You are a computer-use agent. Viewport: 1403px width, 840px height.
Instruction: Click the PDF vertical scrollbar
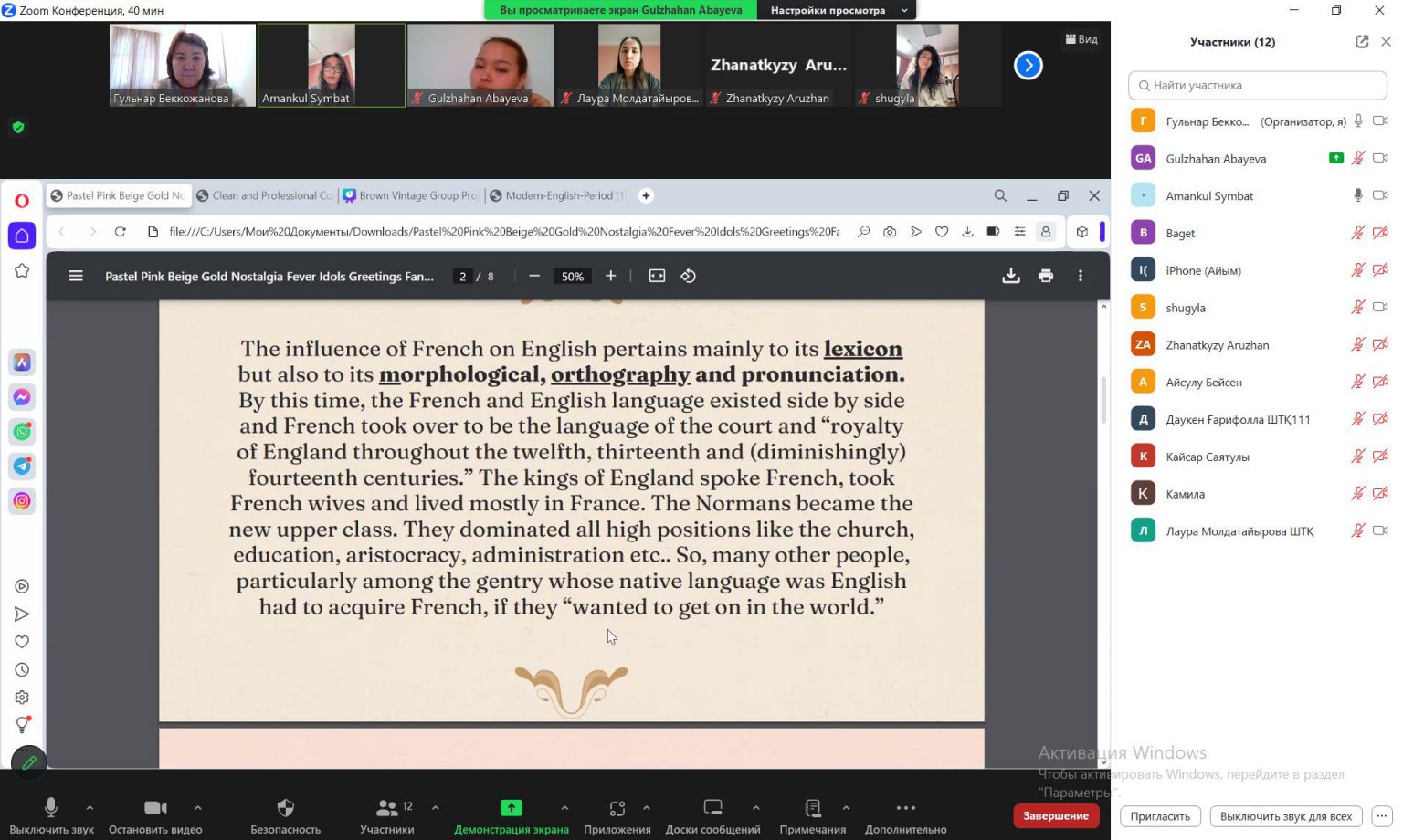pos(1103,402)
